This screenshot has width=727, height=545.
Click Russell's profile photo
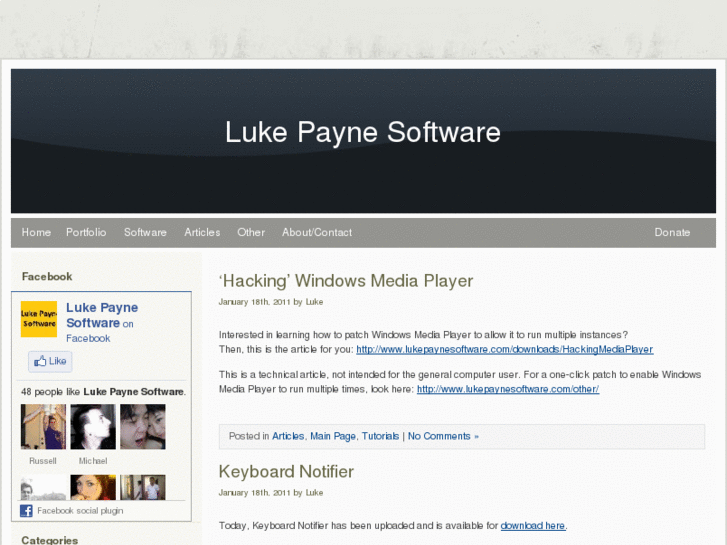(44, 427)
